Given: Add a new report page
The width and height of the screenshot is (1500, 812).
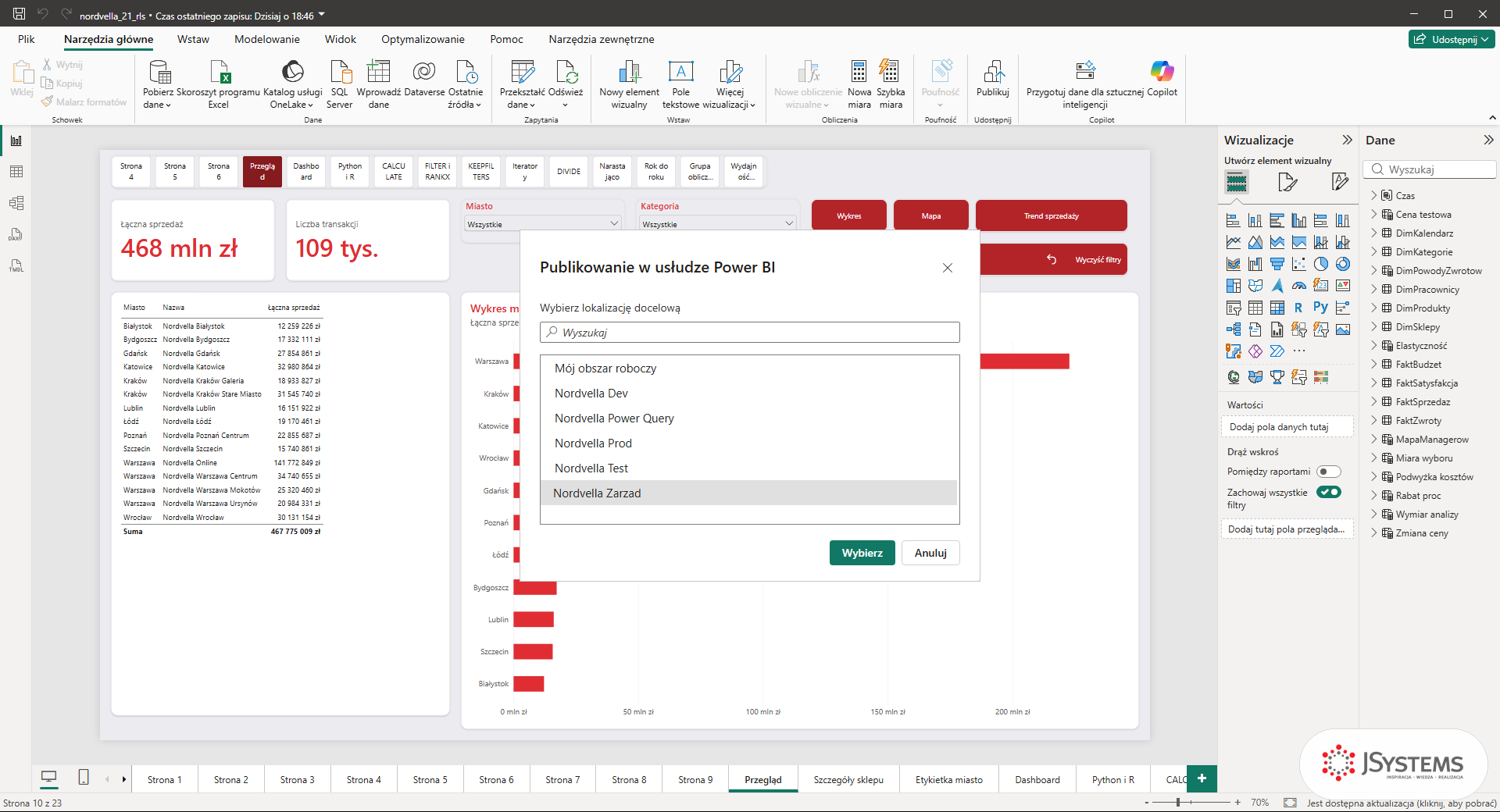Looking at the screenshot, I should (1202, 778).
